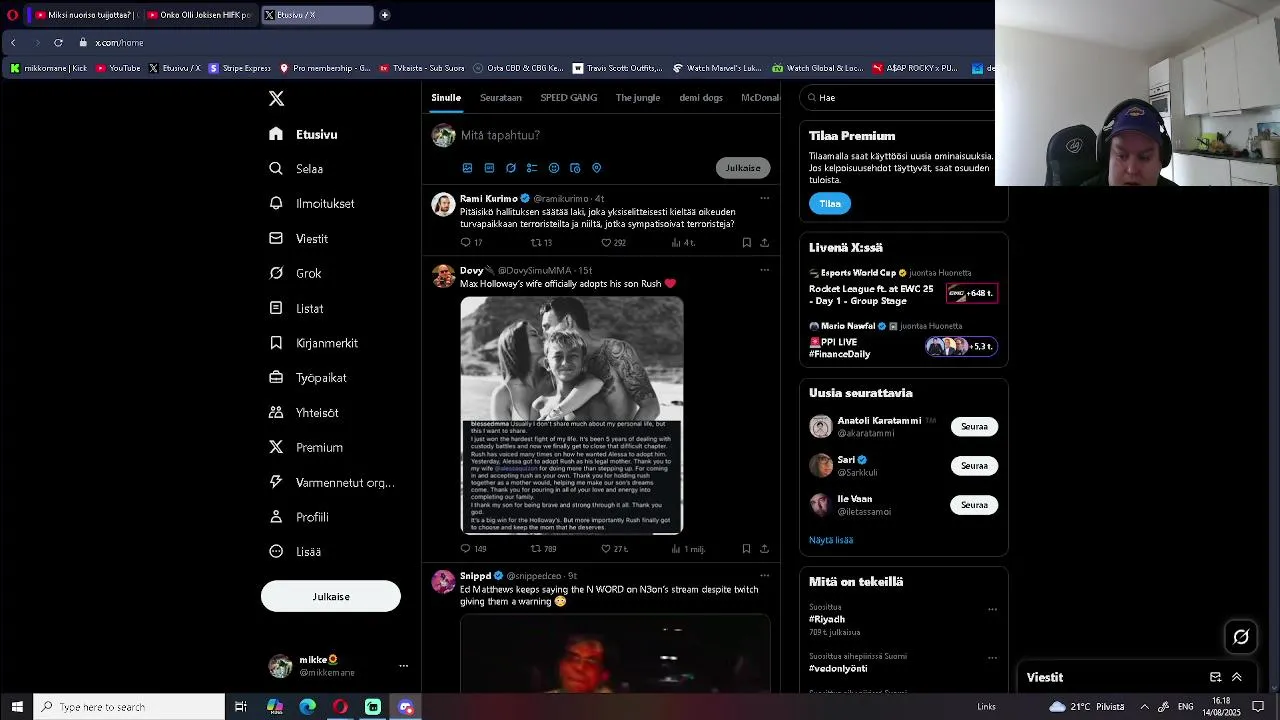Viewport: 1280px width, 720px height.
Task: Add GIF icon in composer
Action: pyautogui.click(x=489, y=168)
